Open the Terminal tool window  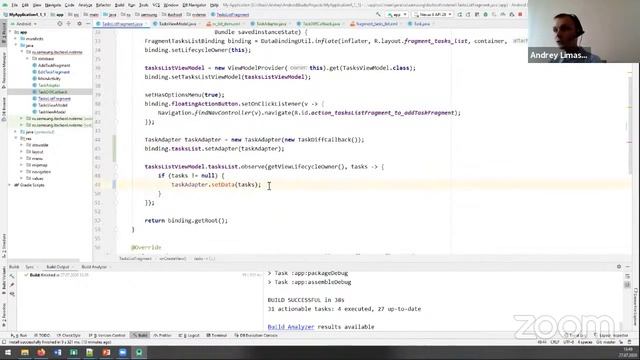coord(217,336)
